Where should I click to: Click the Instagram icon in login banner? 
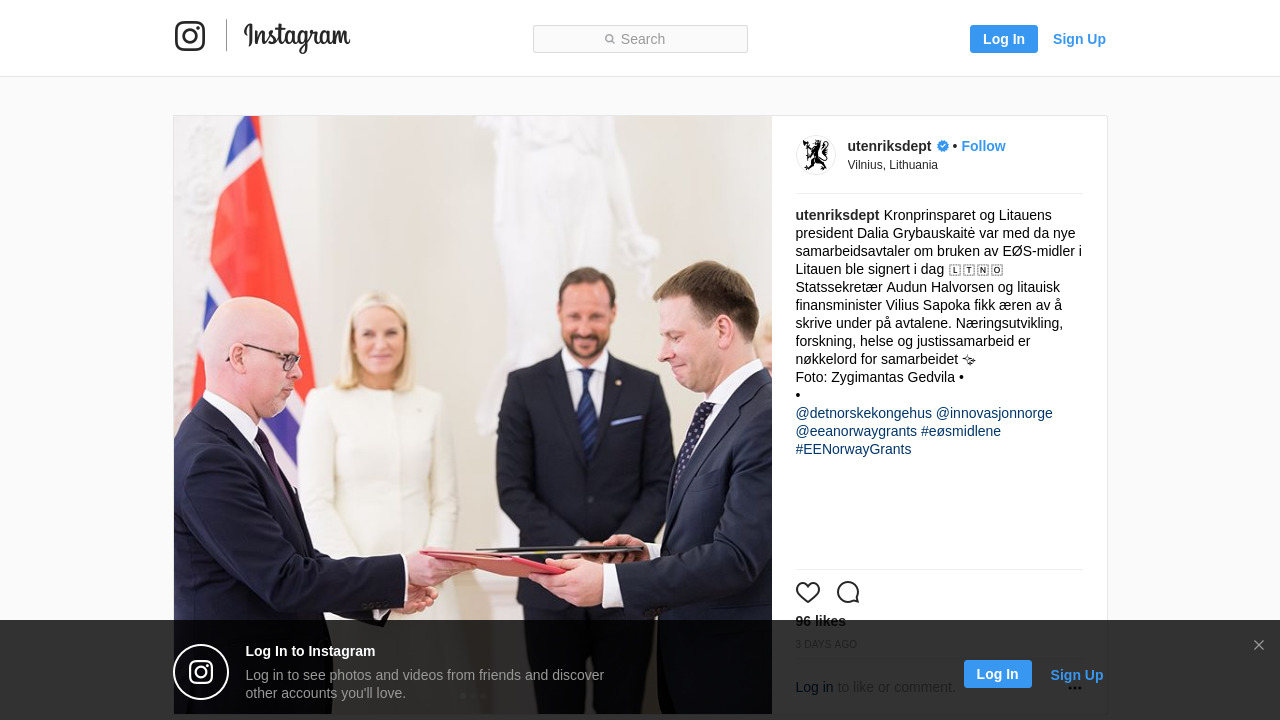[x=201, y=672]
